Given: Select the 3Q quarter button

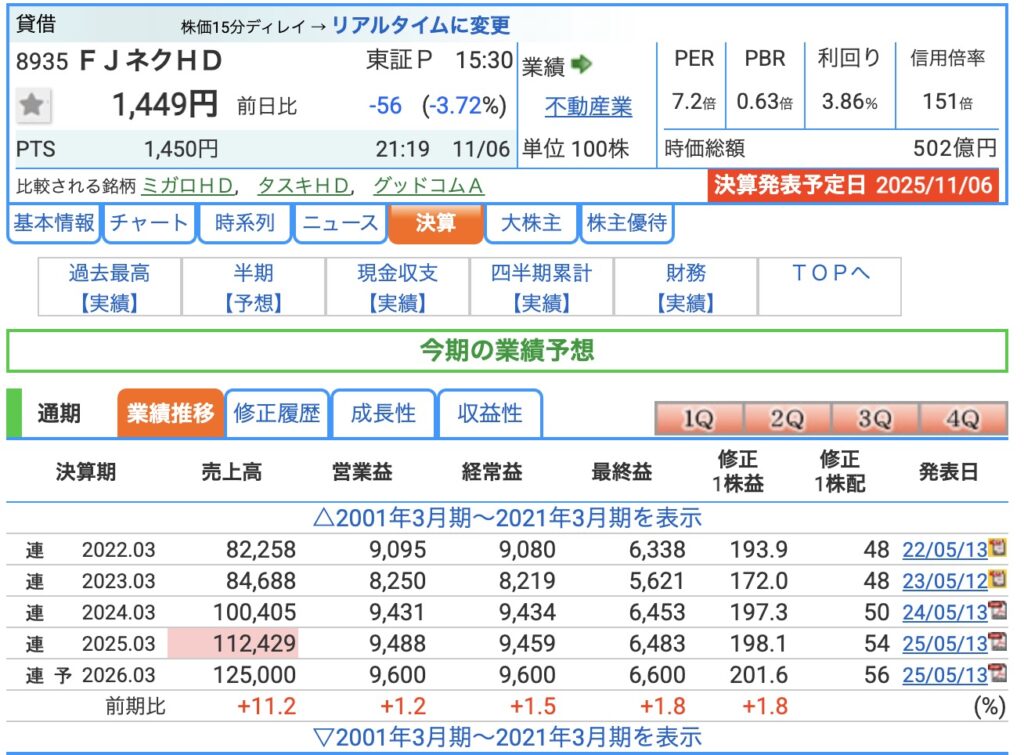Looking at the screenshot, I should (x=874, y=420).
